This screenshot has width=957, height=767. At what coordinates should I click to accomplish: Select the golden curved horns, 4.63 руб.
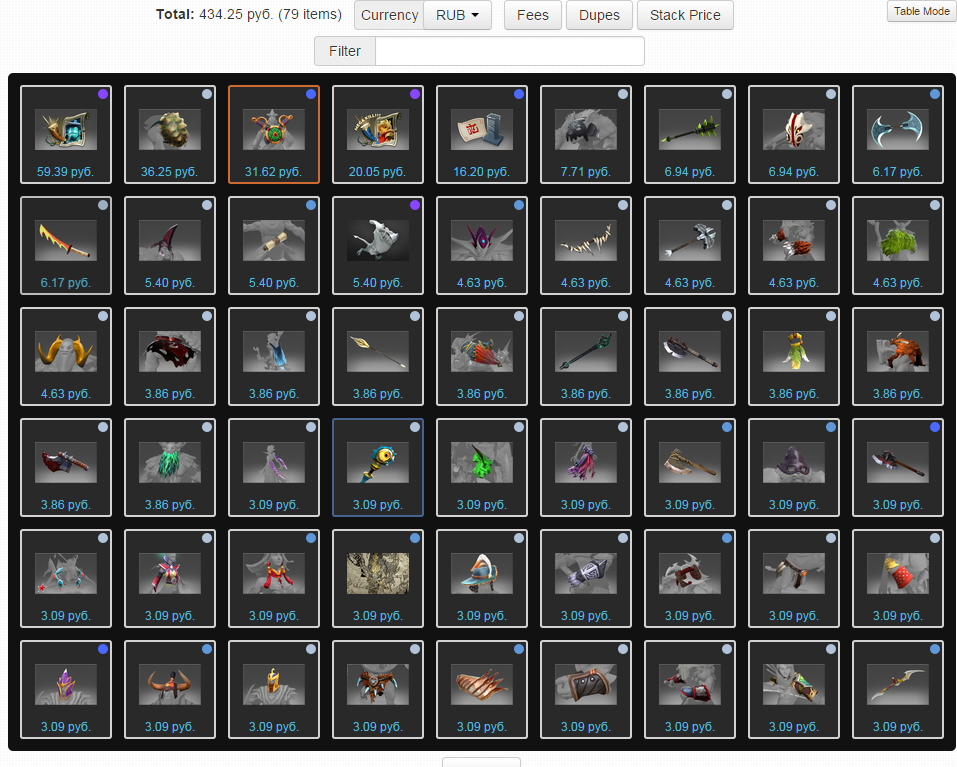tap(66, 356)
